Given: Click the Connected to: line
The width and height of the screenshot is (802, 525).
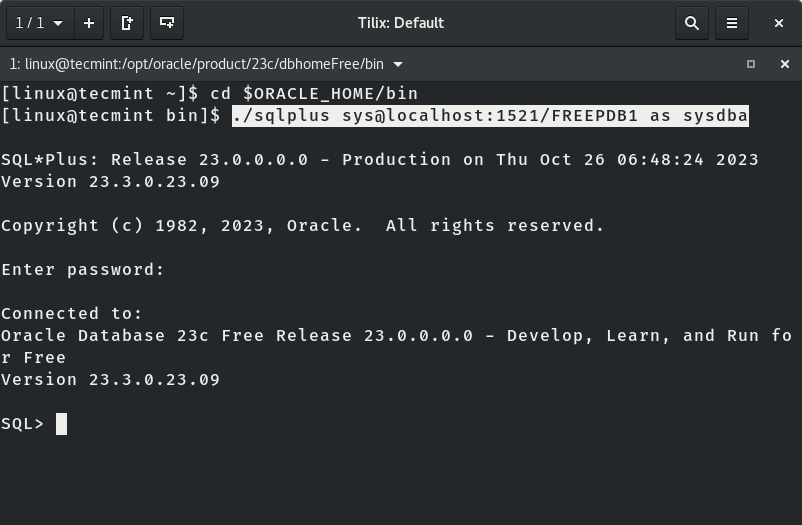Looking at the screenshot, I should click(72, 314).
